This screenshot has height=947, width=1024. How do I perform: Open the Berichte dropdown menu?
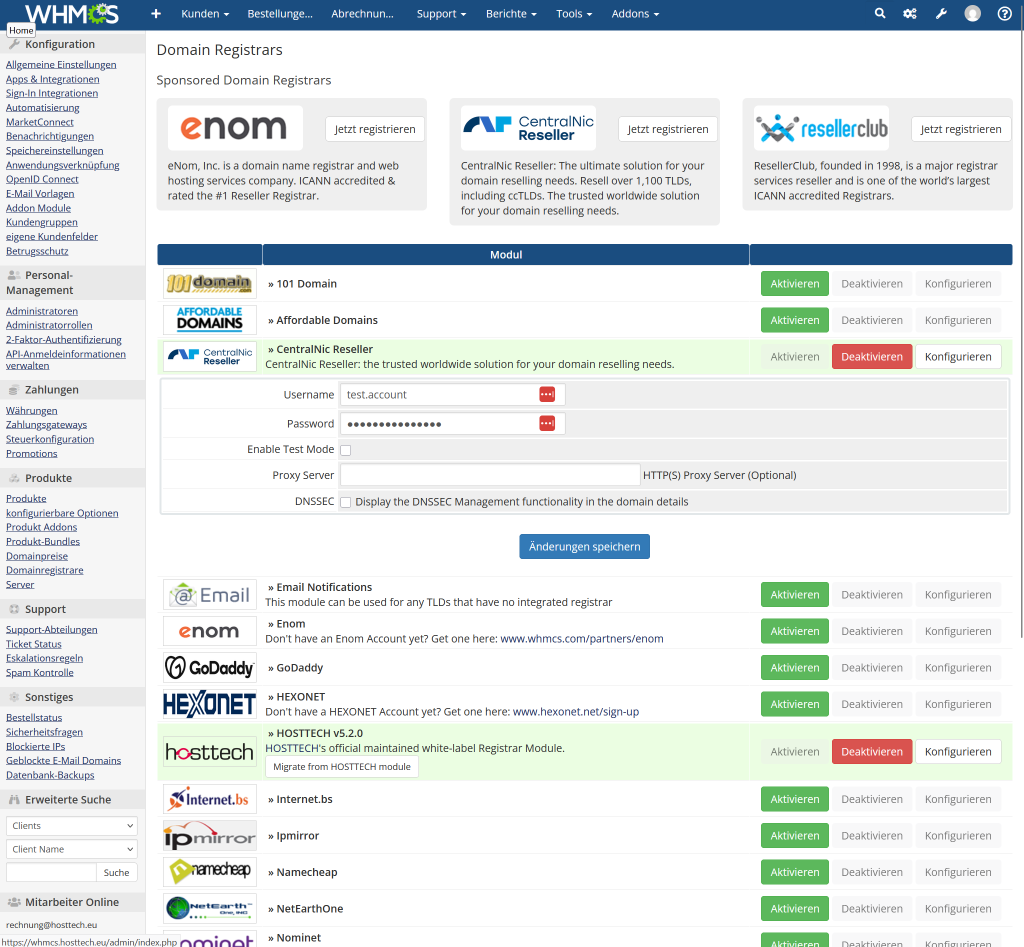(511, 14)
